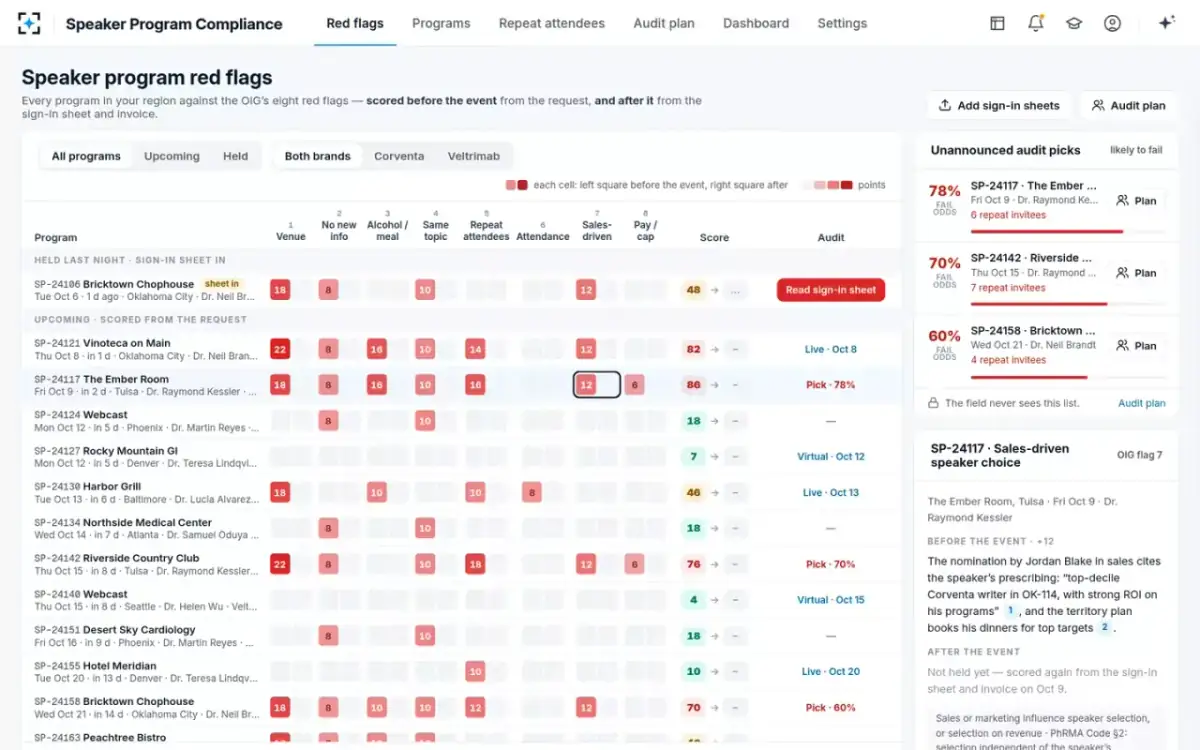Open the Audit plan link below audit picks
The width and height of the screenshot is (1200, 750).
click(1142, 403)
